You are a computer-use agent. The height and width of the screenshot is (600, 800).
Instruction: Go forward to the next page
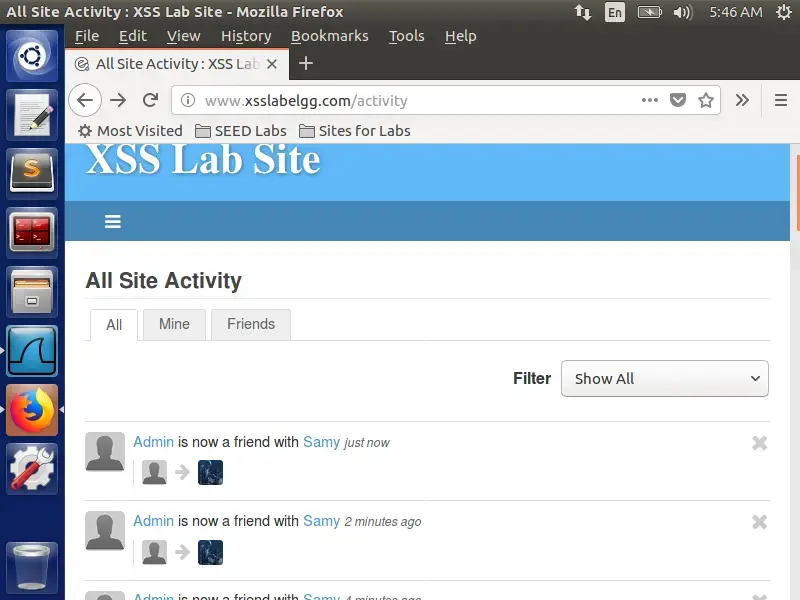click(x=118, y=100)
